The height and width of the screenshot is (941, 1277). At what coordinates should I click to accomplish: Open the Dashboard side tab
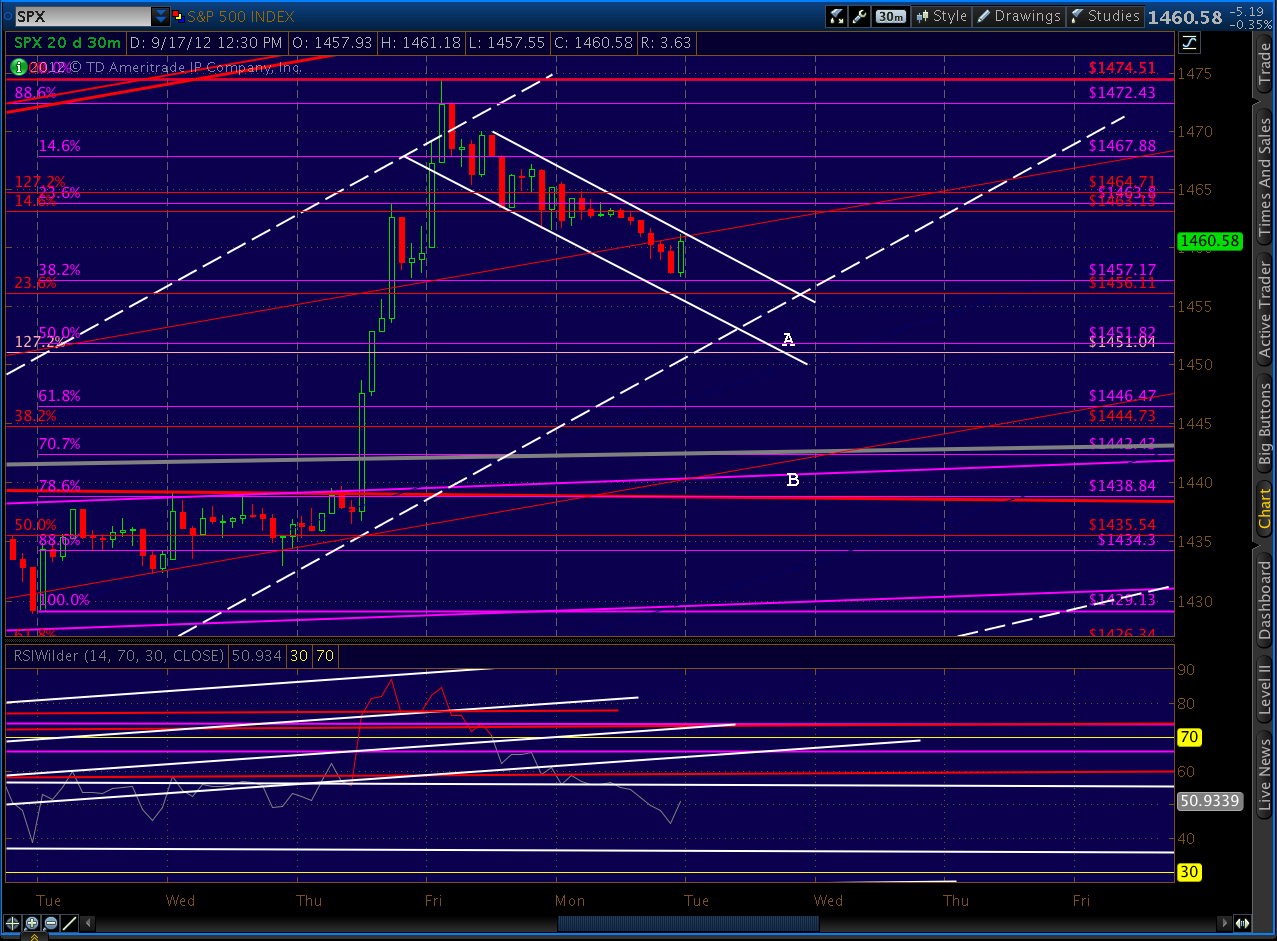(1265, 598)
